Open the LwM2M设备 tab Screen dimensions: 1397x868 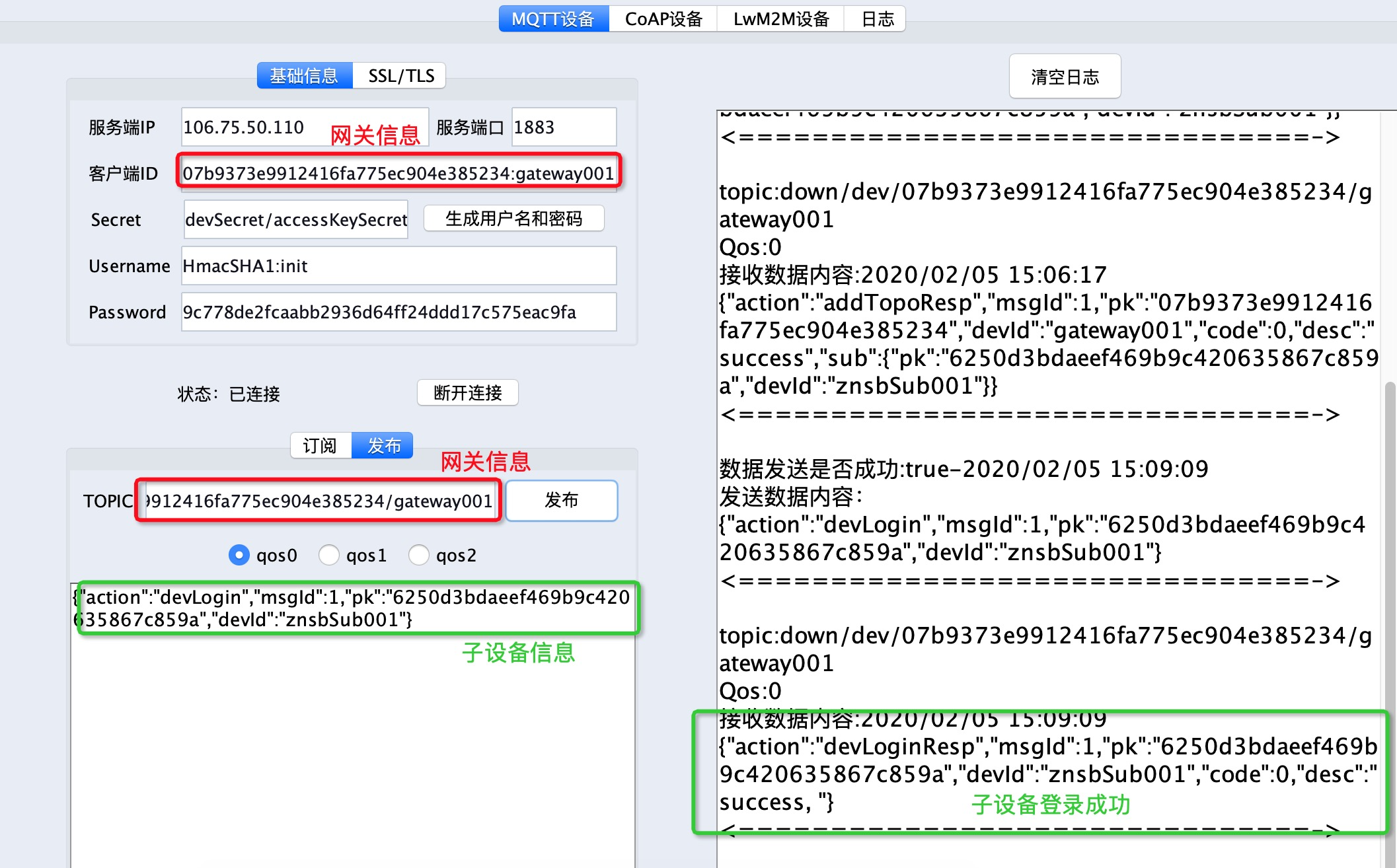pyautogui.click(x=780, y=19)
